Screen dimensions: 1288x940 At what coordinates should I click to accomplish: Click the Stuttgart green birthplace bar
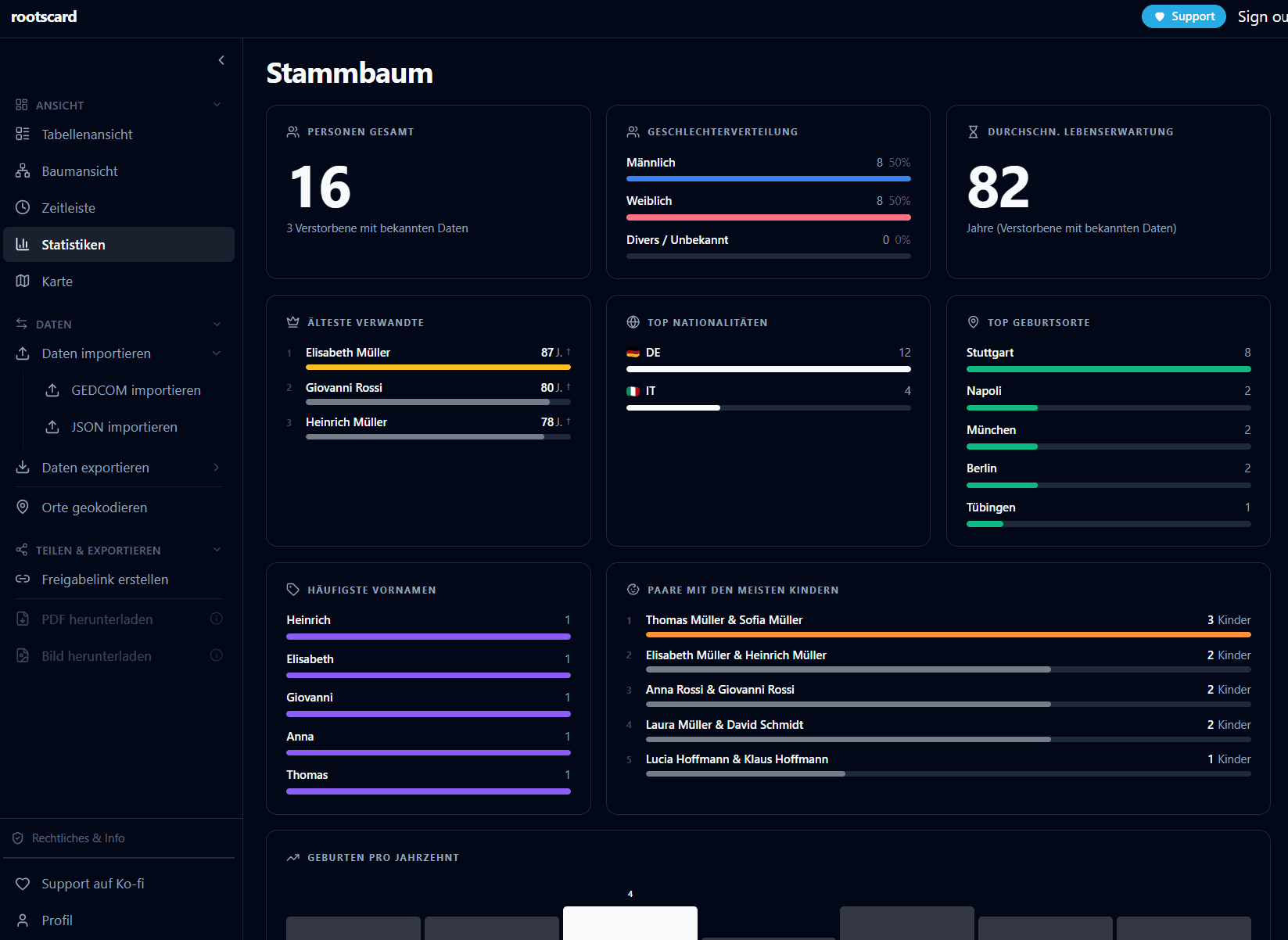1108,369
